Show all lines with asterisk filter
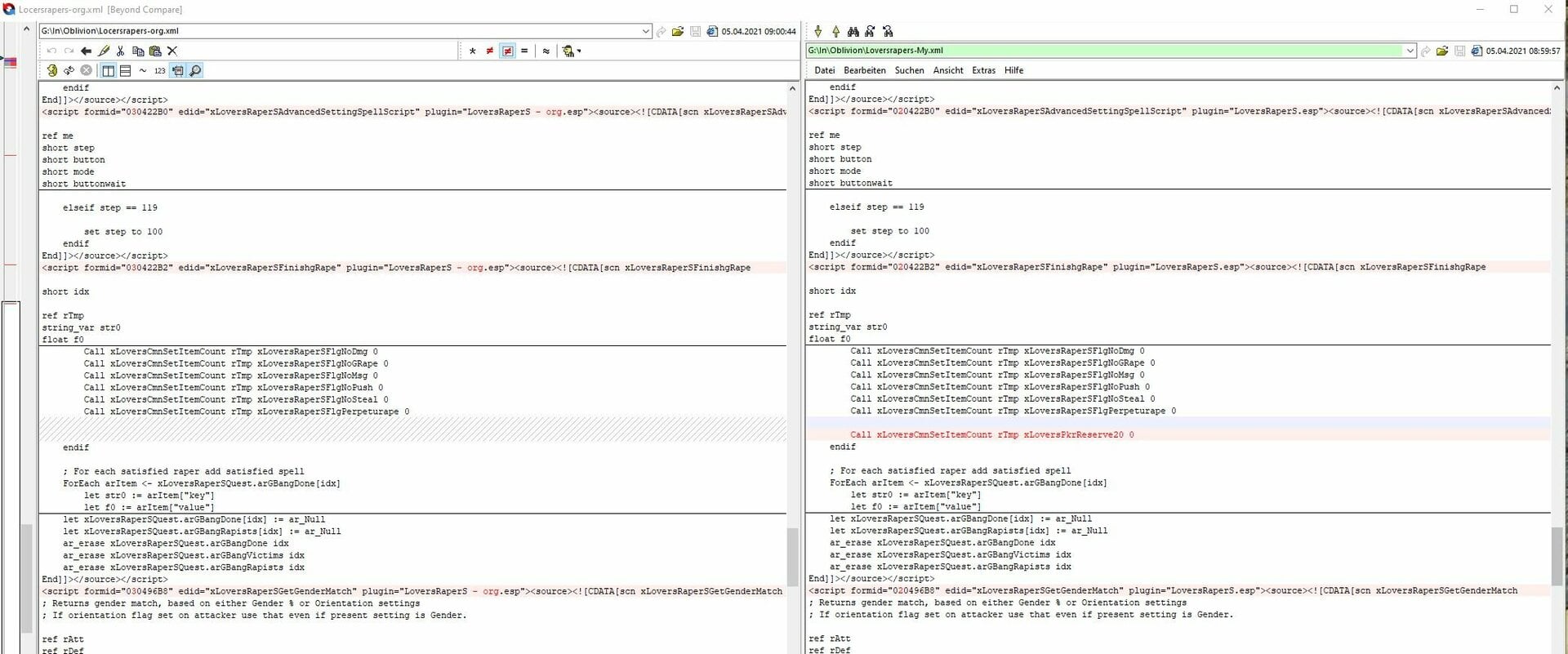The height and width of the screenshot is (654, 1568). pyautogui.click(x=472, y=51)
